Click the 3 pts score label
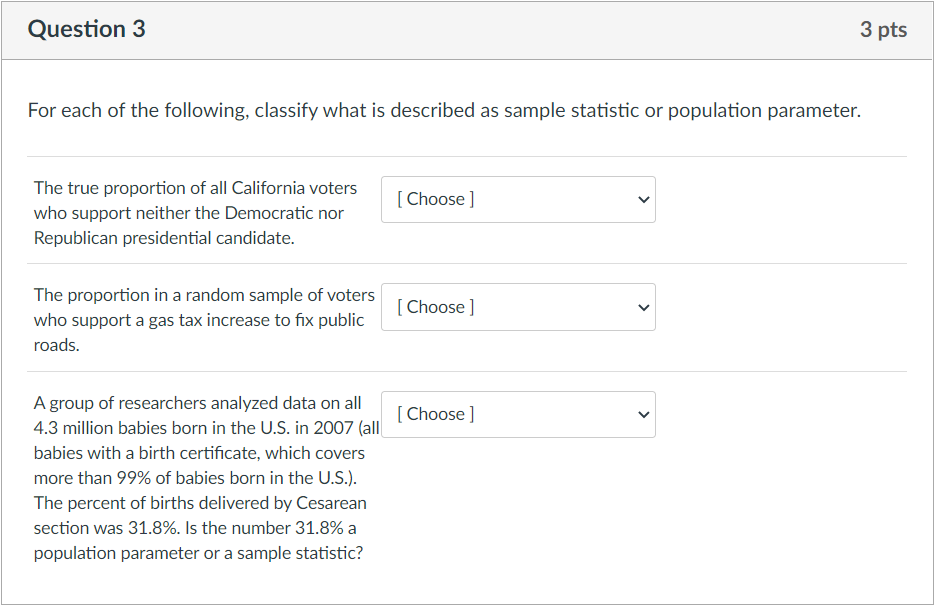 tap(883, 30)
